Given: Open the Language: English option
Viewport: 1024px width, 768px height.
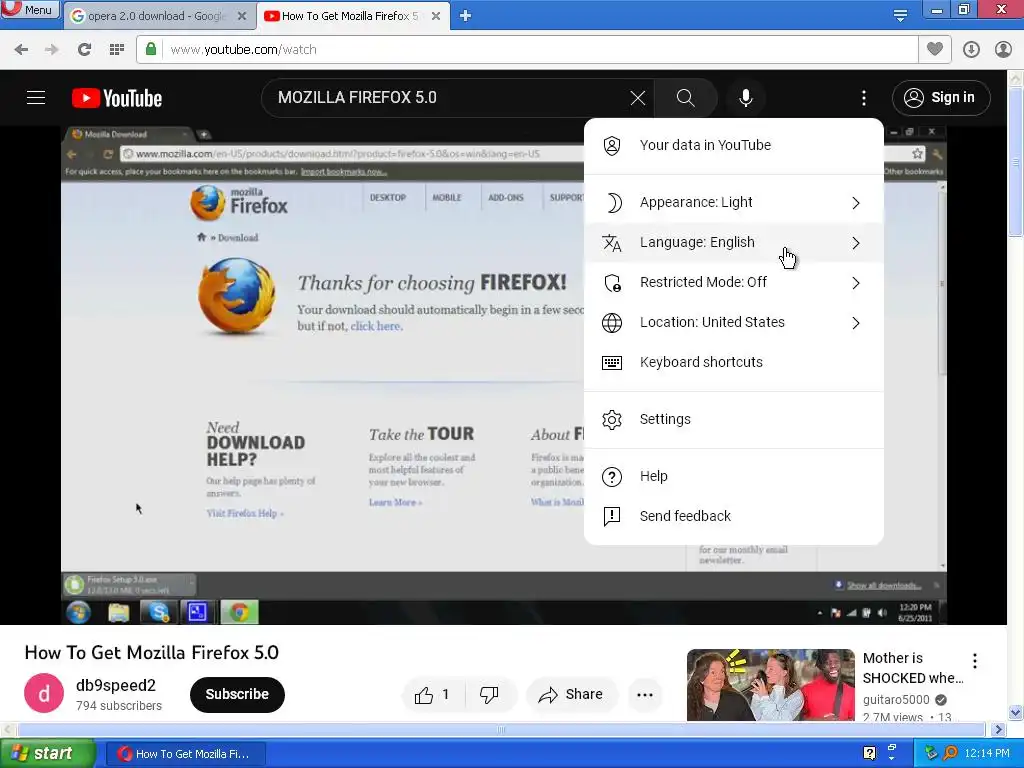Looking at the screenshot, I should 733,242.
